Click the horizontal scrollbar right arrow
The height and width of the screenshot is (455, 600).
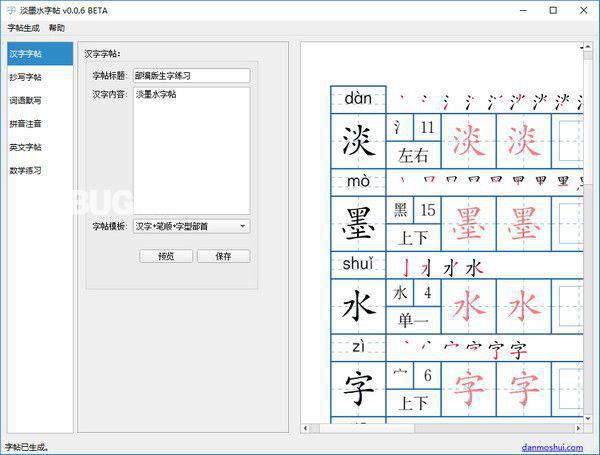click(579, 428)
